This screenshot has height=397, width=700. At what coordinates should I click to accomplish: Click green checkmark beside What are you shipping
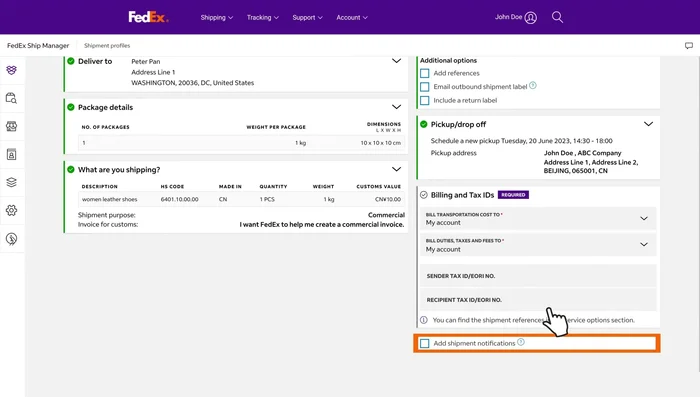click(71, 170)
